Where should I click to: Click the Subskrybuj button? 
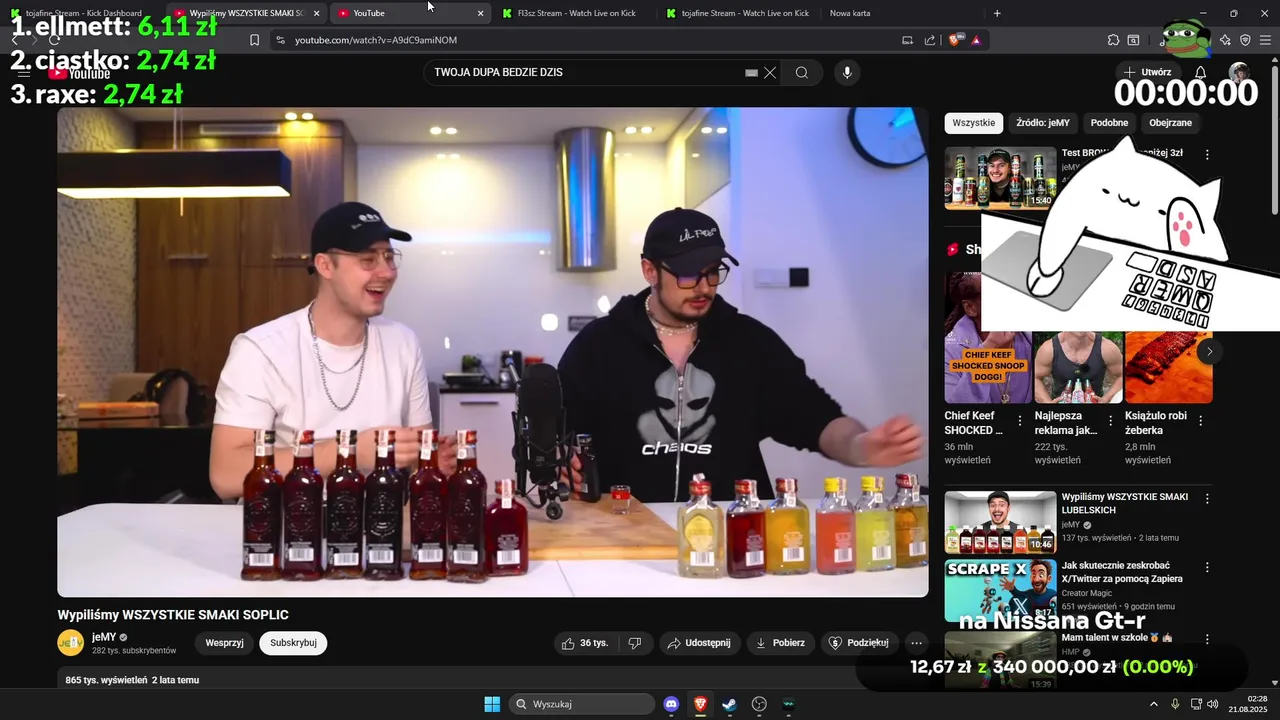point(293,643)
